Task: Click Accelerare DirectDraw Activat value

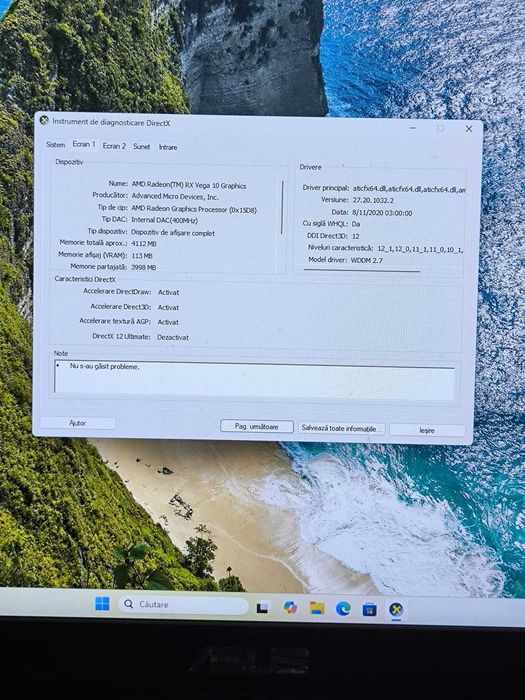Action: tap(168, 292)
